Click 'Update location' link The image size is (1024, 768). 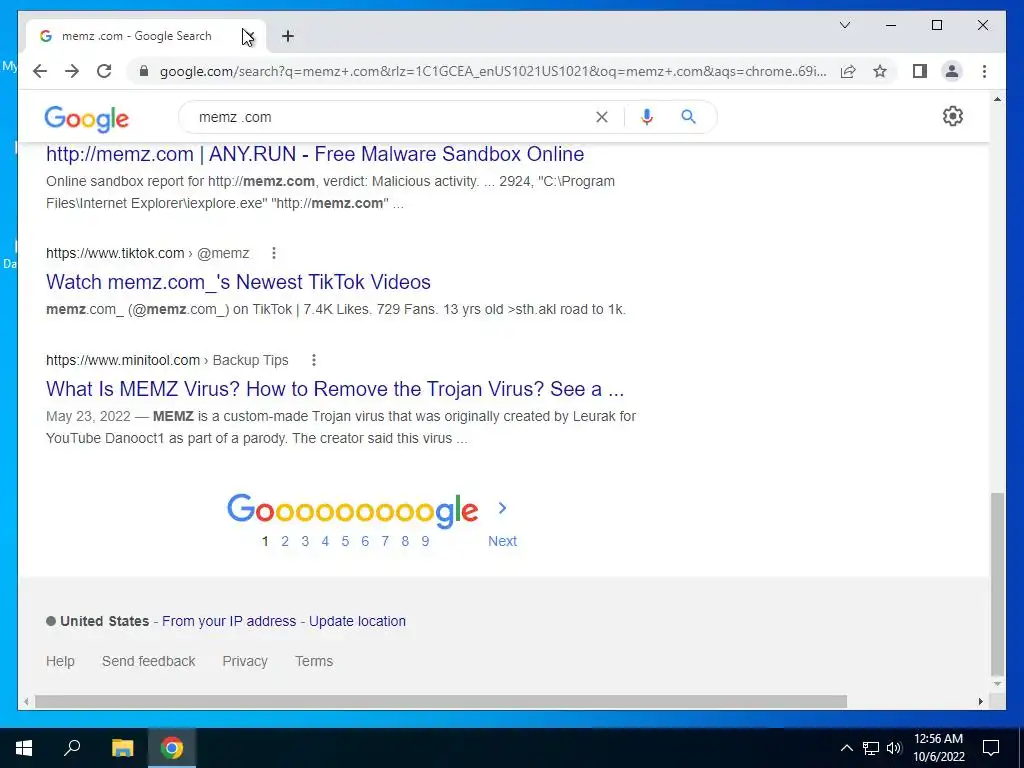point(357,621)
